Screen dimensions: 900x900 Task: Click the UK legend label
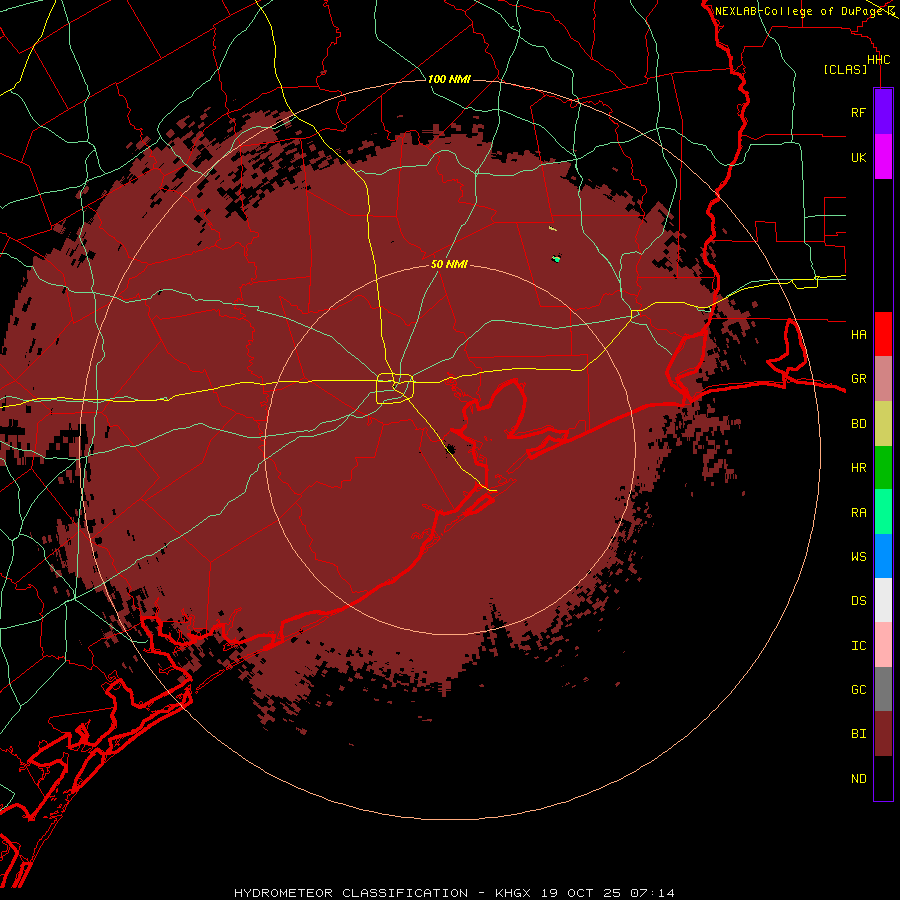pos(859,157)
